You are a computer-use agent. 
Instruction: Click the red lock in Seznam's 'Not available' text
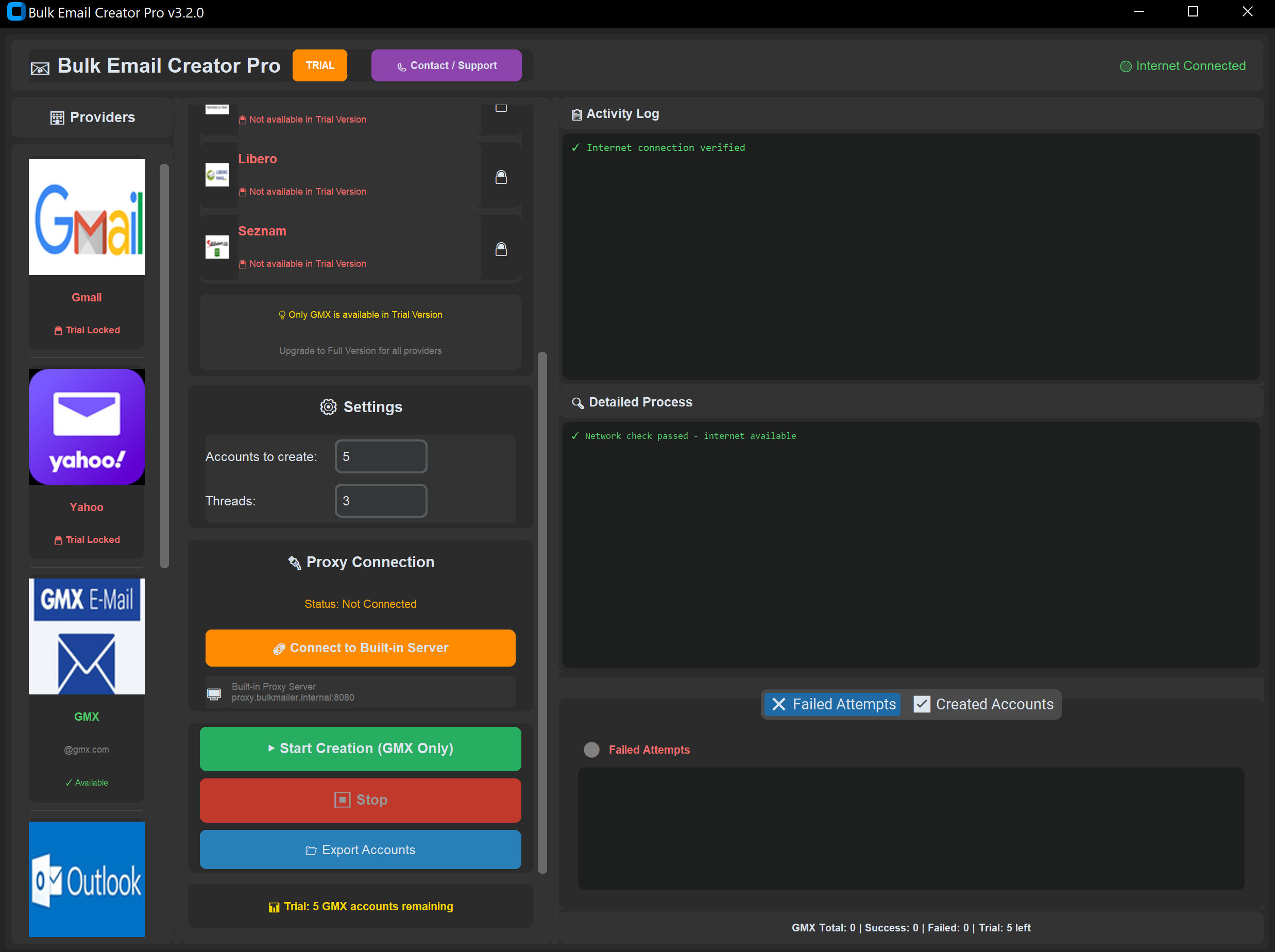pyautogui.click(x=243, y=264)
